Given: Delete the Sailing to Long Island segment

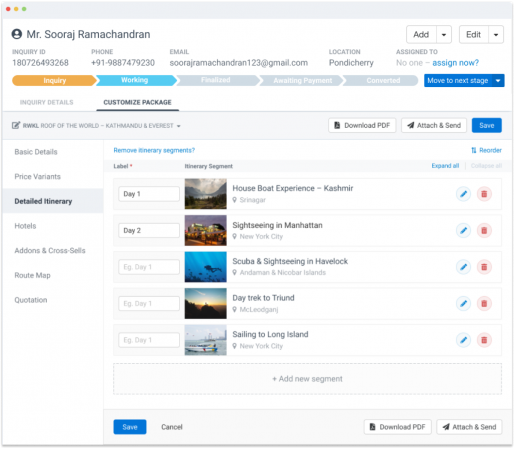Looking at the screenshot, I should (484, 340).
